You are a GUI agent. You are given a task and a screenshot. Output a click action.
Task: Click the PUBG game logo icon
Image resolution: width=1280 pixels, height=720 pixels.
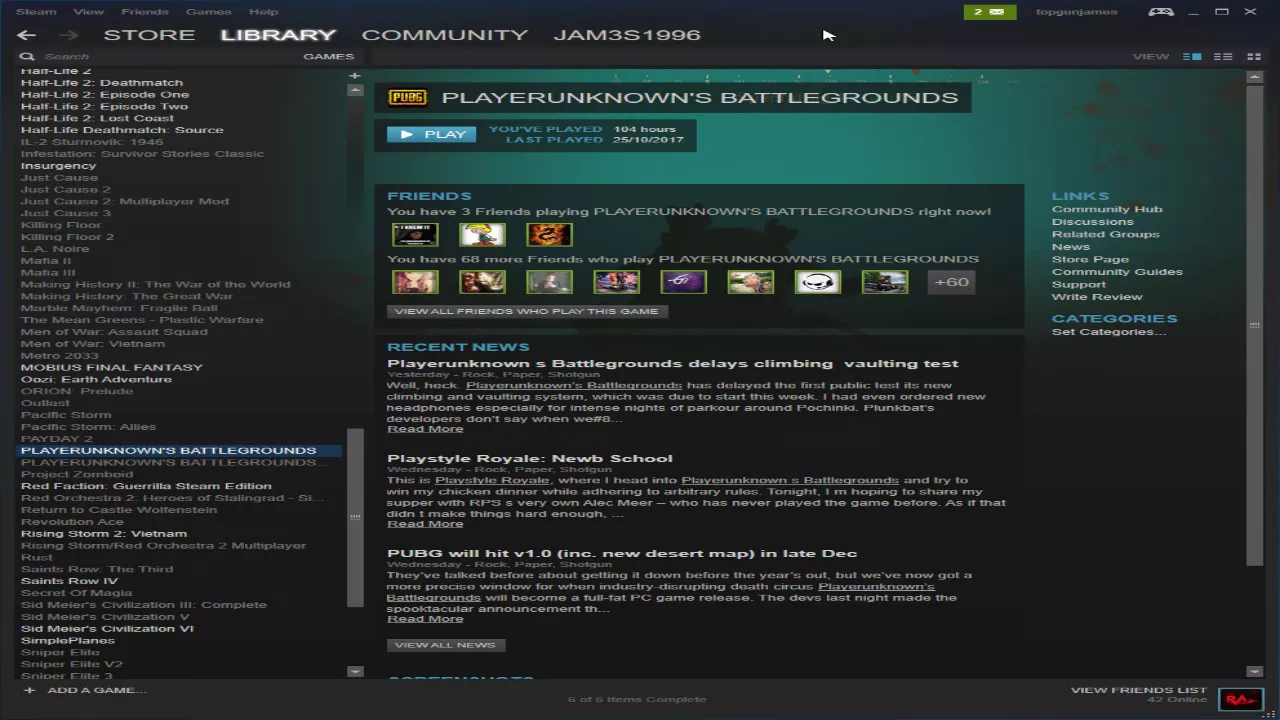pos(407,97)
